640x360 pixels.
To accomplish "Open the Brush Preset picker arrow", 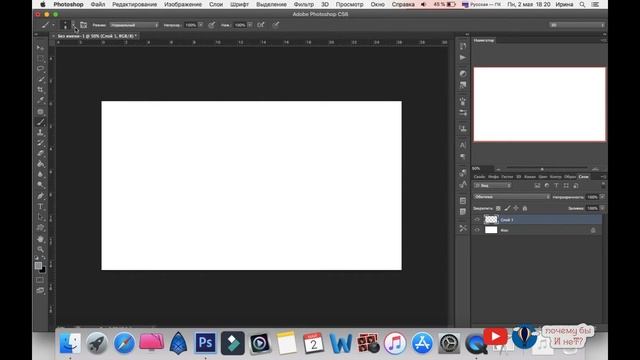I will [73, 25].
